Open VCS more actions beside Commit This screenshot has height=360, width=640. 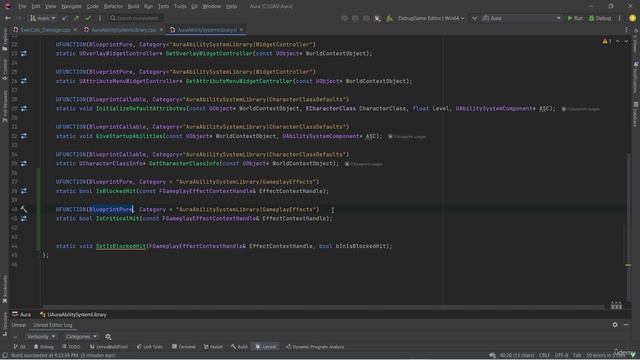coord(100,18)
